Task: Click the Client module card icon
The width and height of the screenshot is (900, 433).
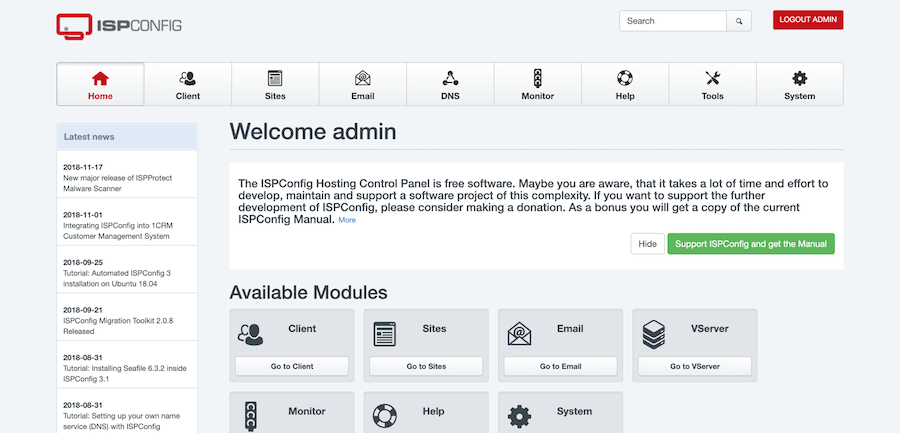Action: tap(250, 334)
